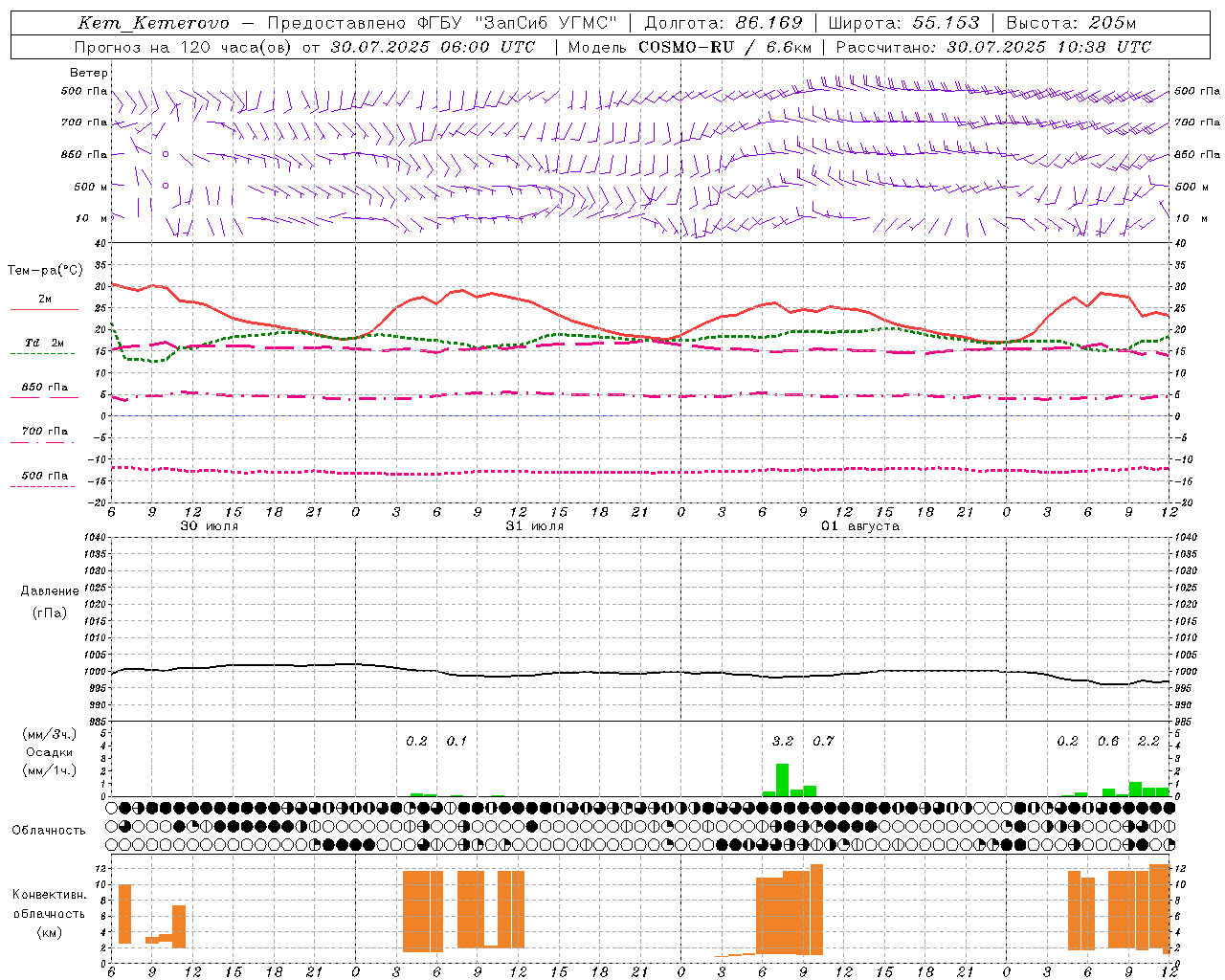1225x980 pixels.
Task: Select the (мм/3ч.) precipitation unit label
Action: point(49,735)
